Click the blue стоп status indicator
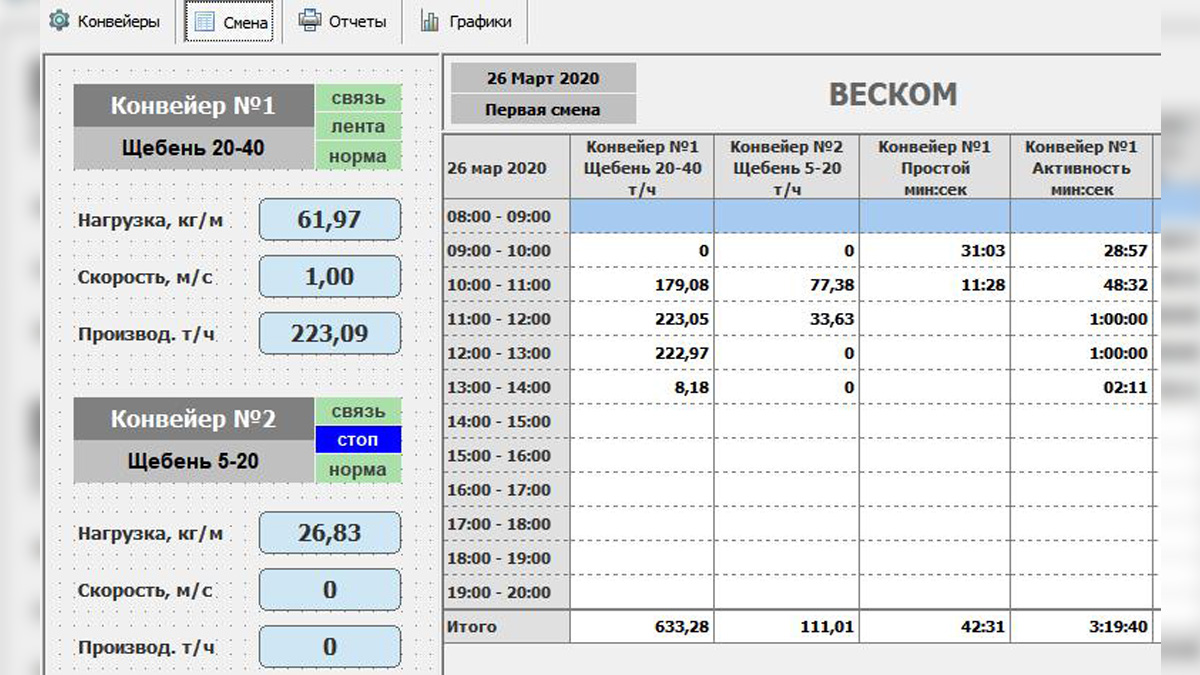Screen dimensions: 1200x675 tap(358, 440)
